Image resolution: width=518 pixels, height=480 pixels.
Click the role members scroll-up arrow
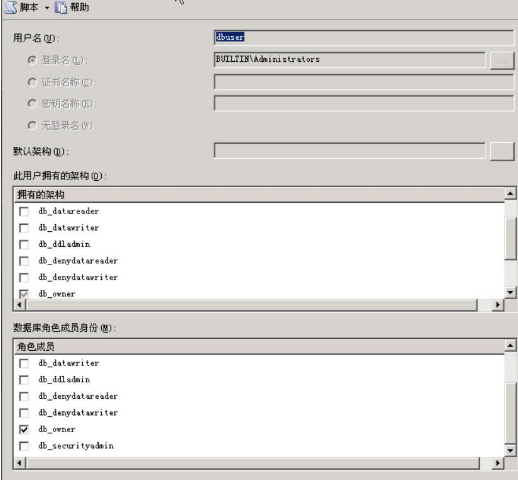(x=510, y=346)
